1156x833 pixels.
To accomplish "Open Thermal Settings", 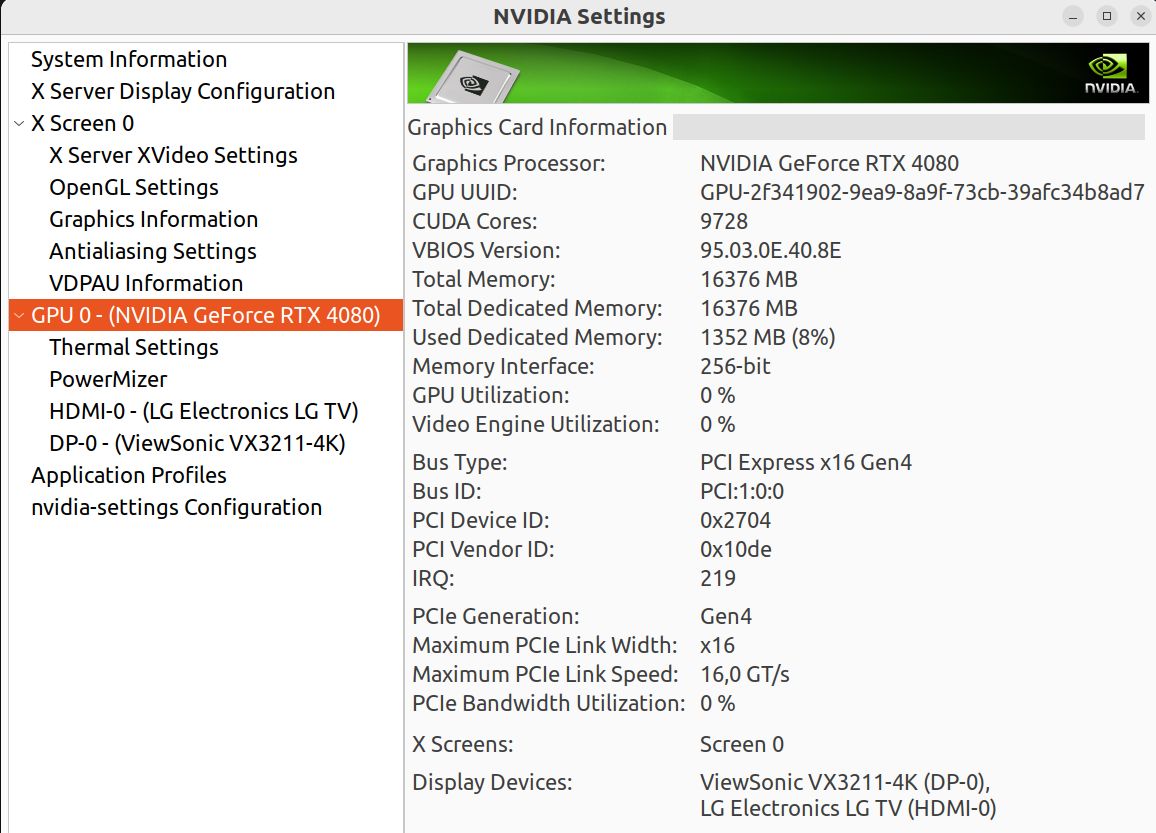I will (134, 347).
